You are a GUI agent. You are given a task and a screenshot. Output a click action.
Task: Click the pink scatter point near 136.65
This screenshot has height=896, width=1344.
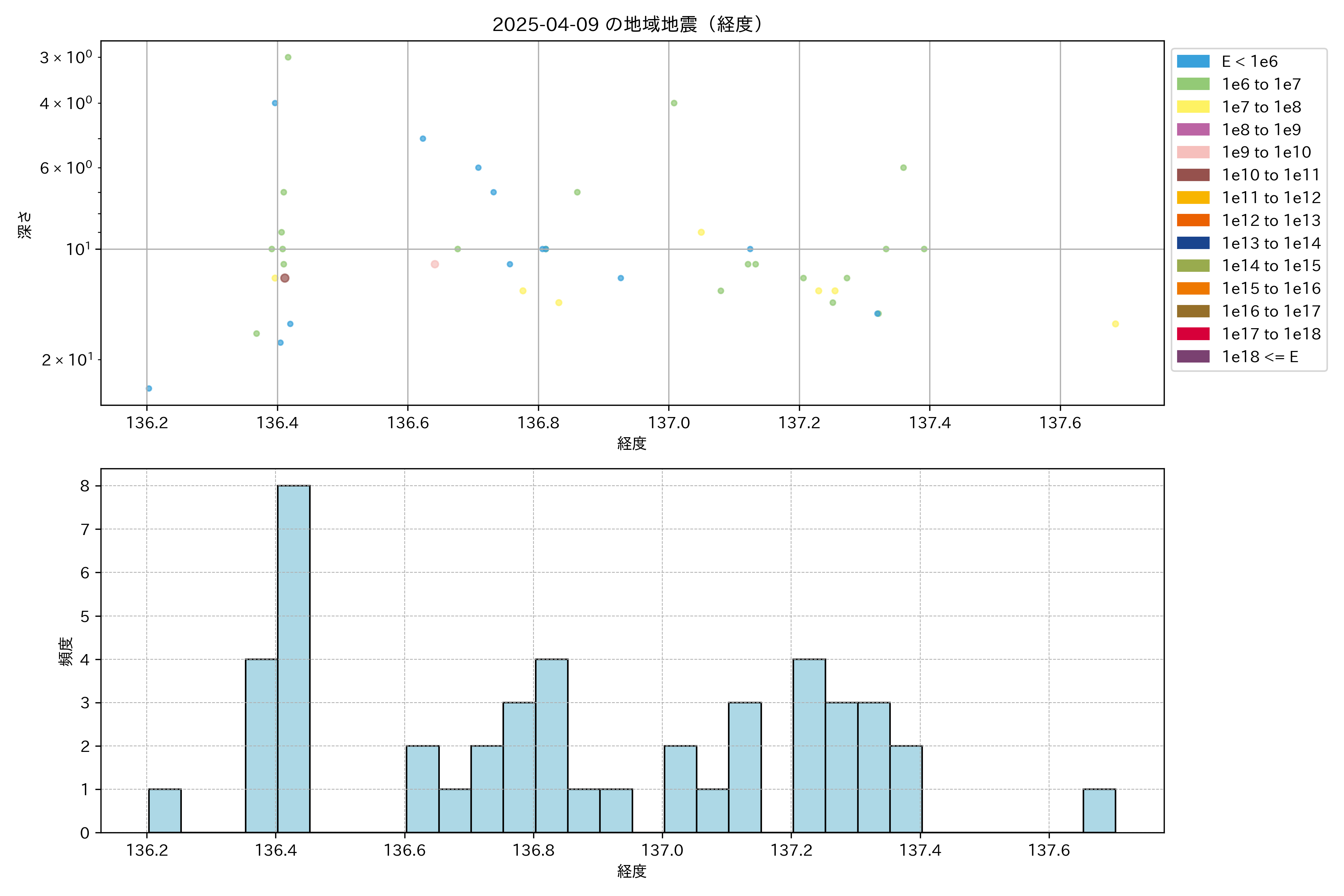(x=435, y=264)
